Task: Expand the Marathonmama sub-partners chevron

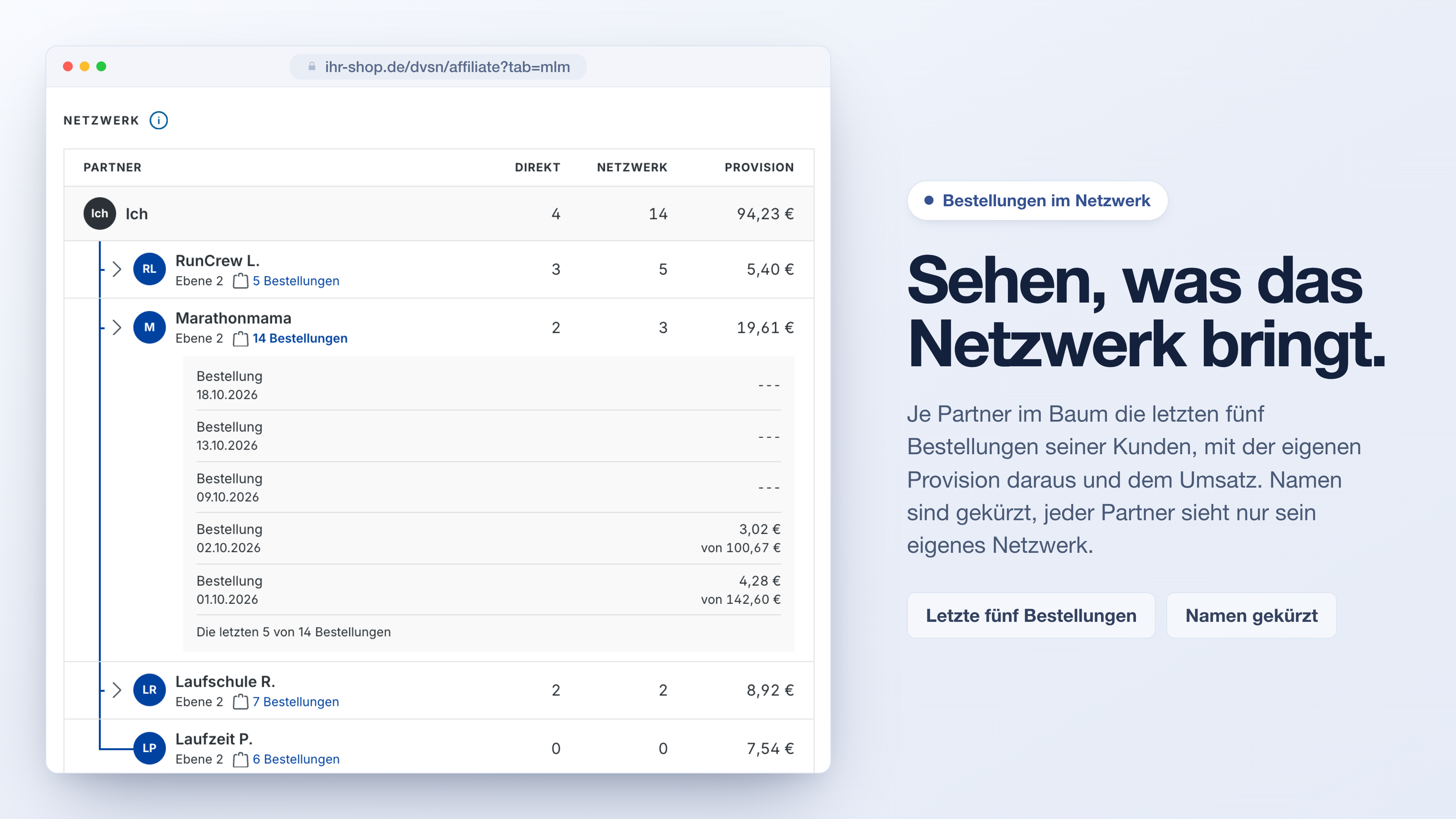Action: (117, 327)
